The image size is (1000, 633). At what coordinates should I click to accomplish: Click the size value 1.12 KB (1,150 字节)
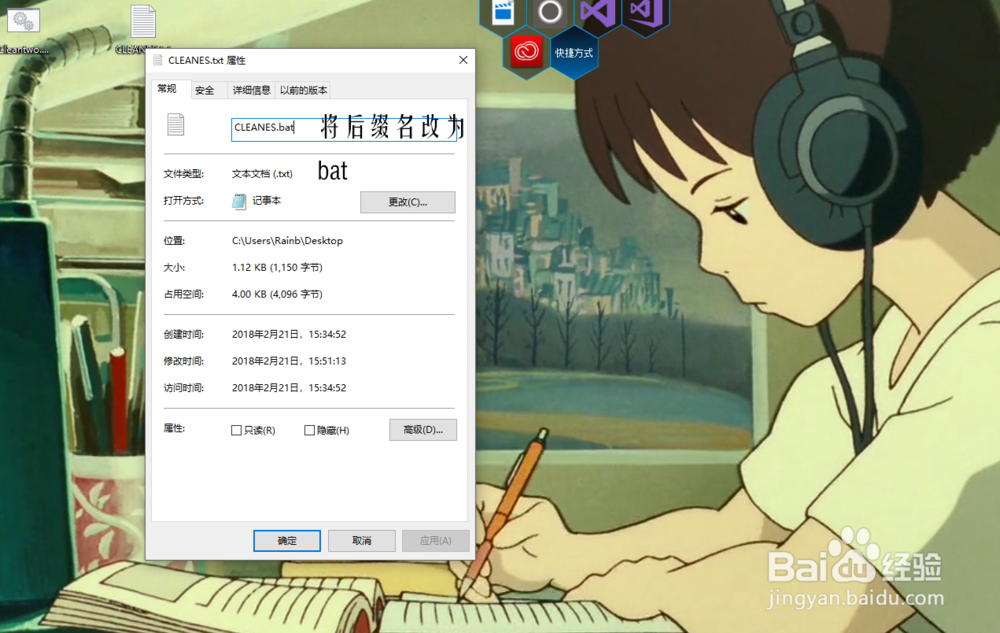(277, 267)
